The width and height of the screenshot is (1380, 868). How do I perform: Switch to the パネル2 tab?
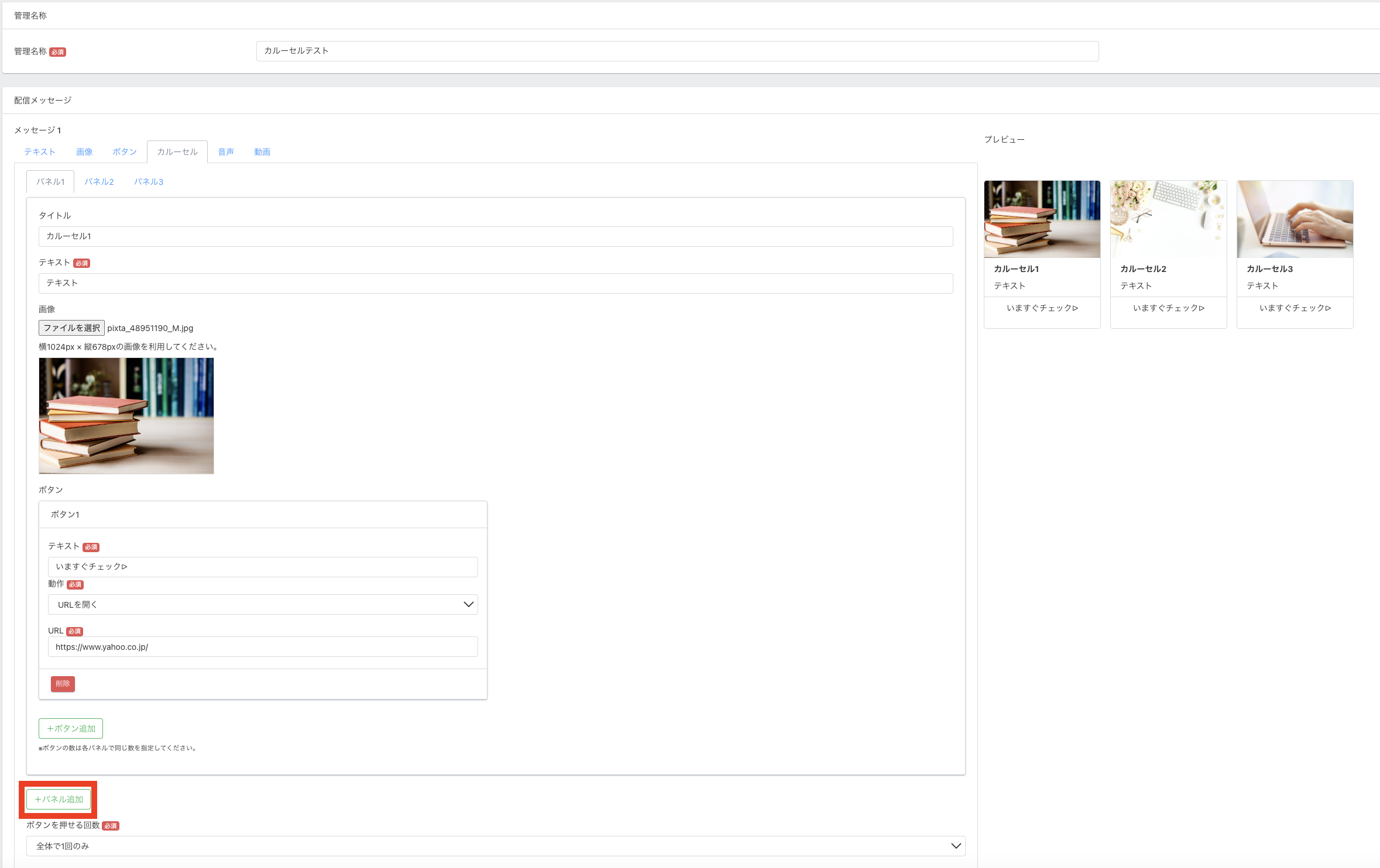(99, 182)
